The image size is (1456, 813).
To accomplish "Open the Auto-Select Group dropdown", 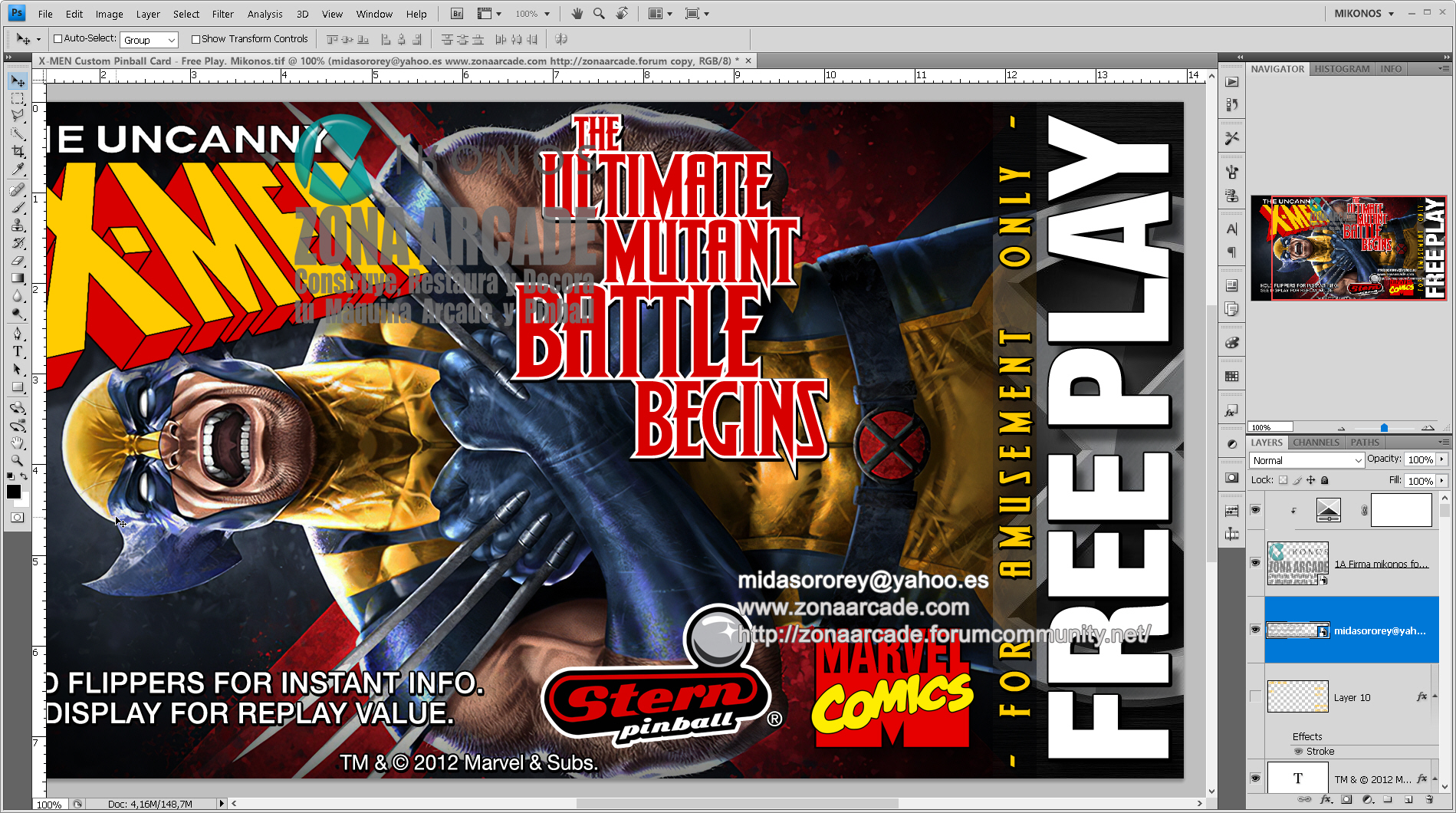I will pyautogui.click(x=150, y=40).
